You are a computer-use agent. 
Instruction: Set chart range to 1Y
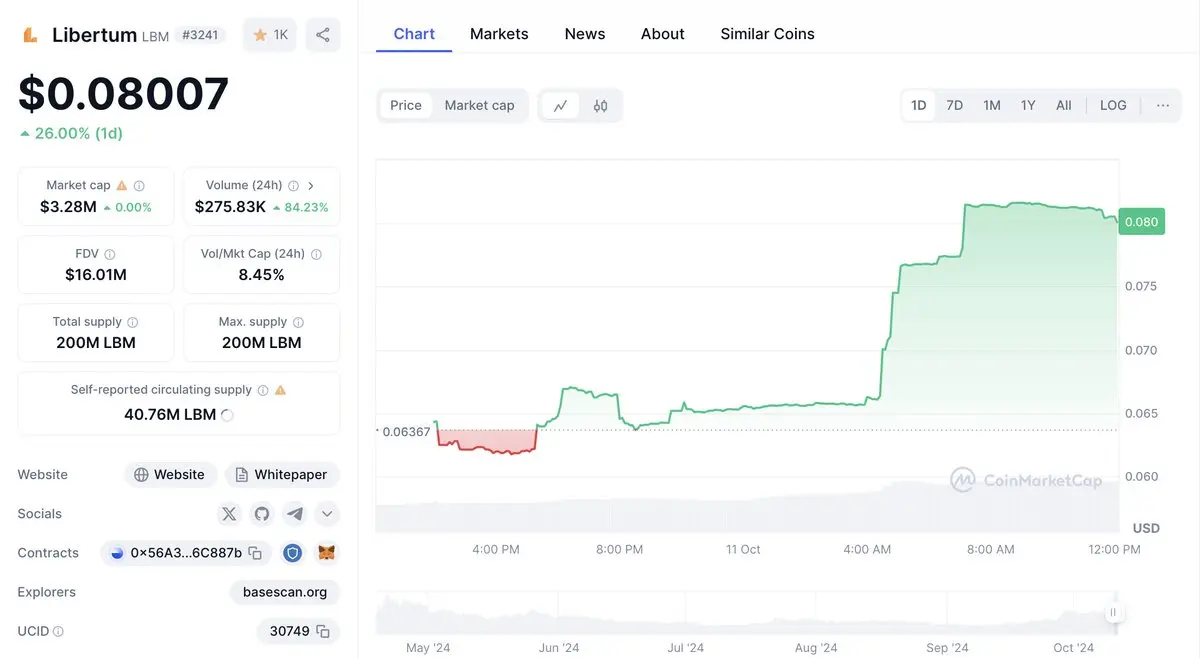click(1028, 105)
